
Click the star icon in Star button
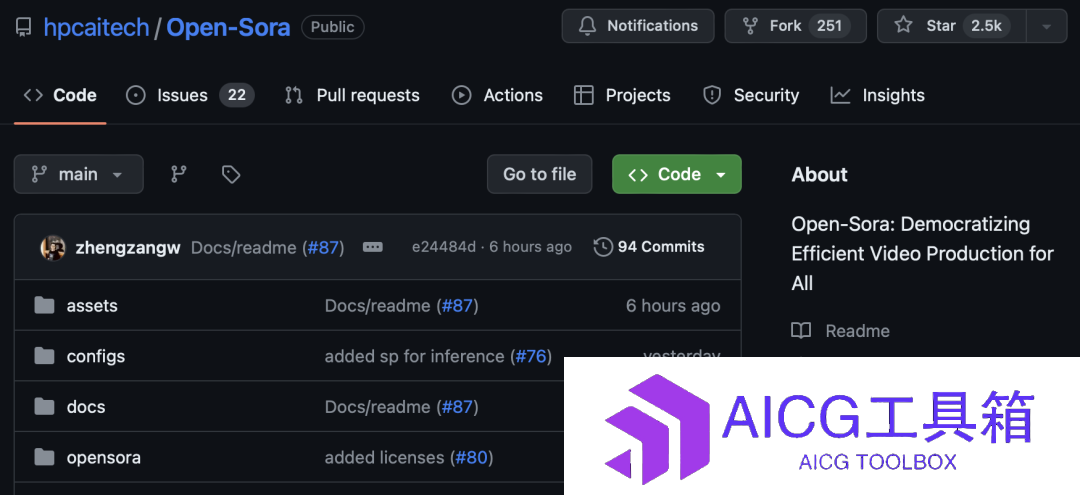pos(903,26)
